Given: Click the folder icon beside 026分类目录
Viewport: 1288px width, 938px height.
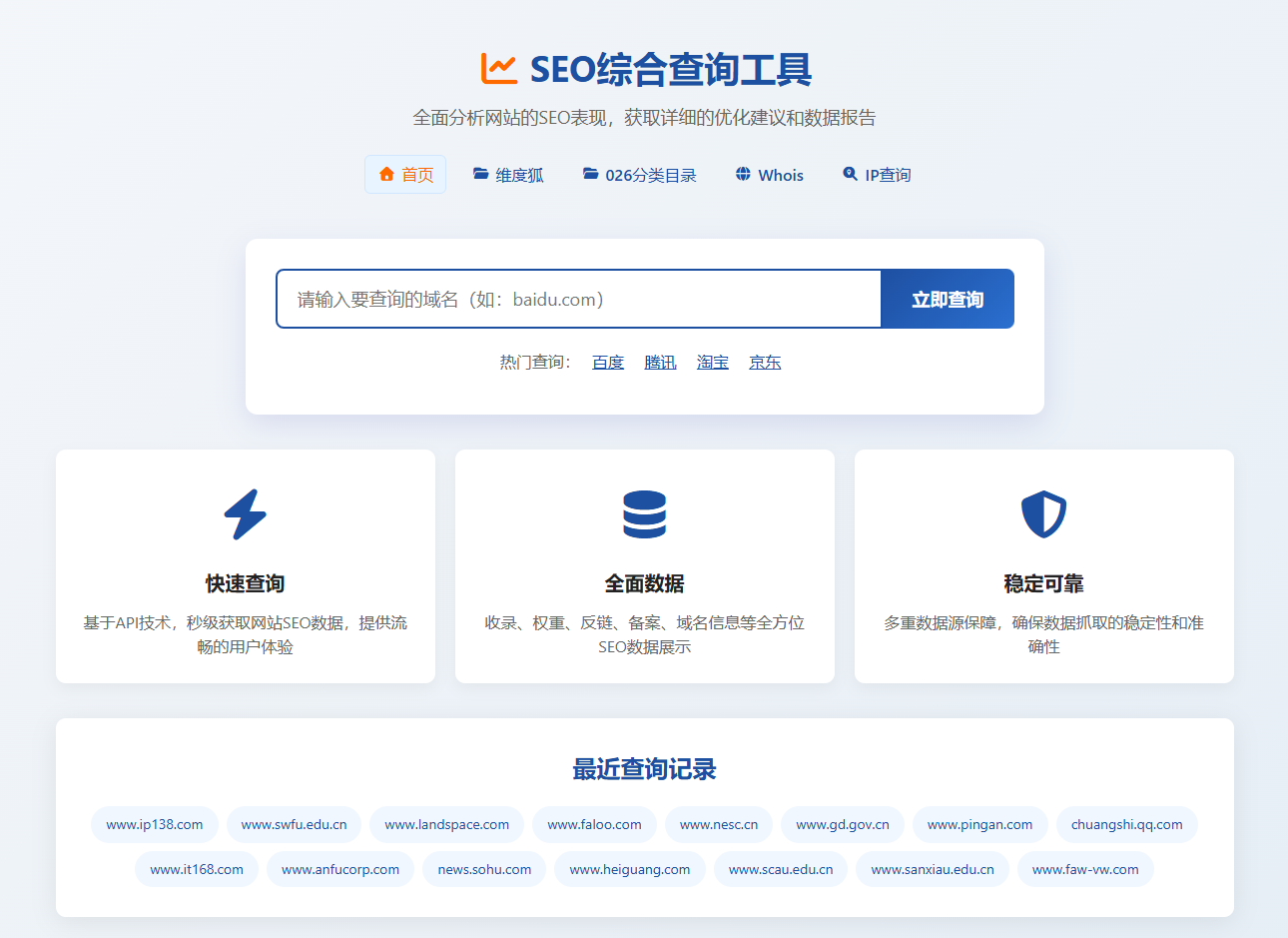Looking at the screenshot, I should click(x=590, y=174).
